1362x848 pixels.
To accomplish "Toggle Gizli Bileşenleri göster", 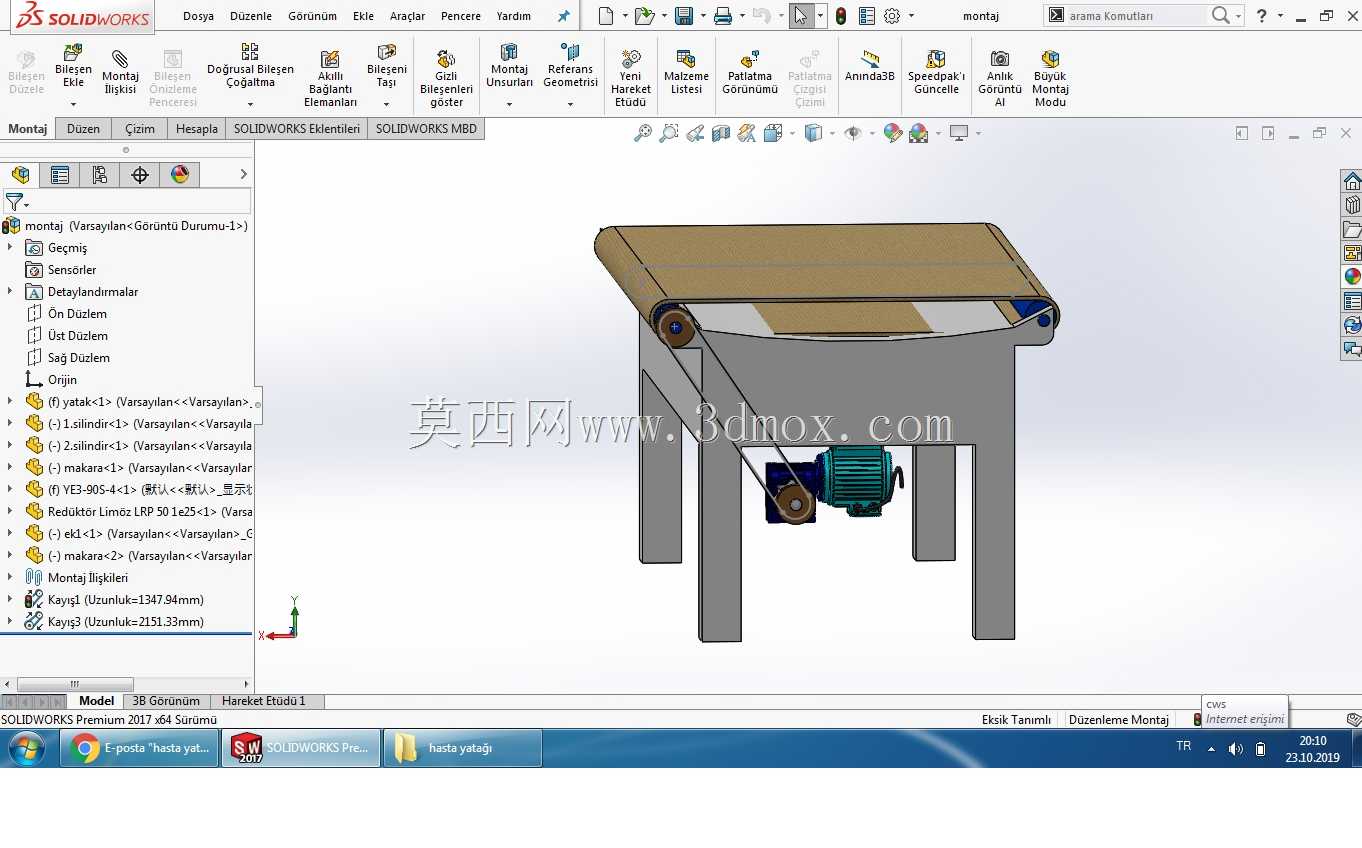I will click(446, 79).
